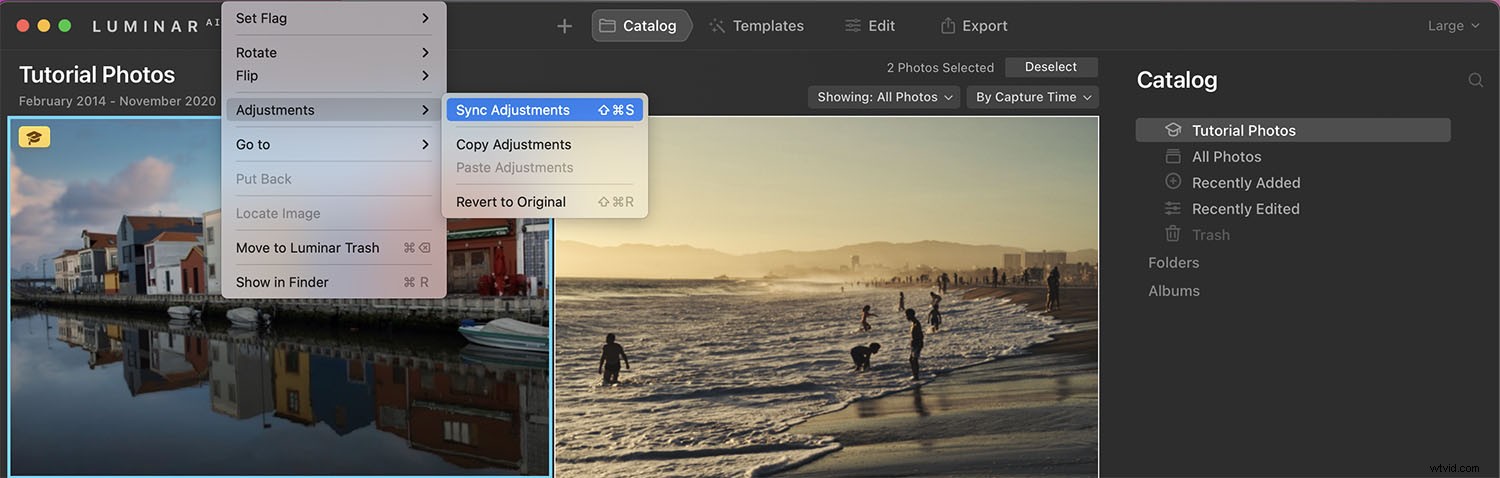Click the green fullscreen window button
The width and height of the screenshot is (1500, 478).
coord(65,26)
